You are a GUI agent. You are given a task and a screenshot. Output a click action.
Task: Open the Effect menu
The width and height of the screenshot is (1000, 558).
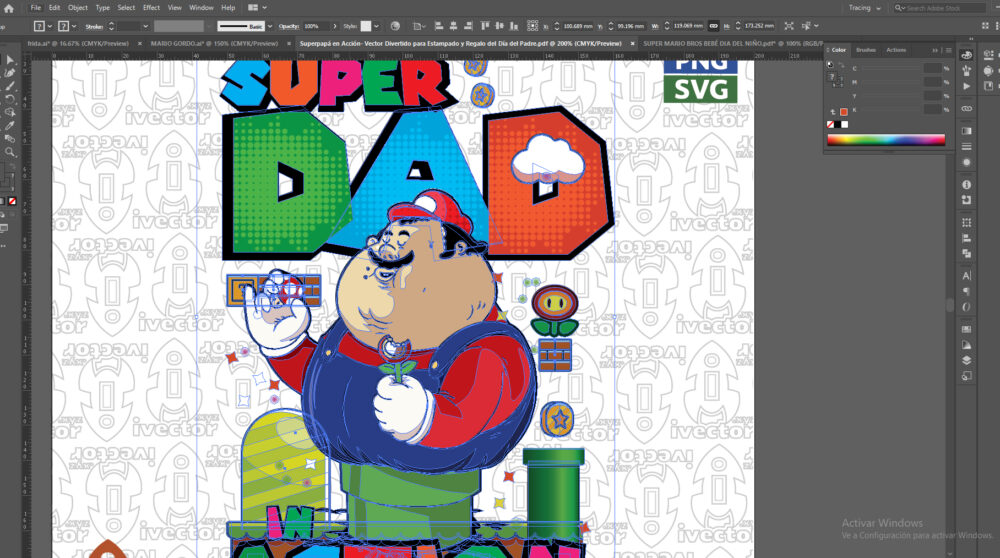151,8
